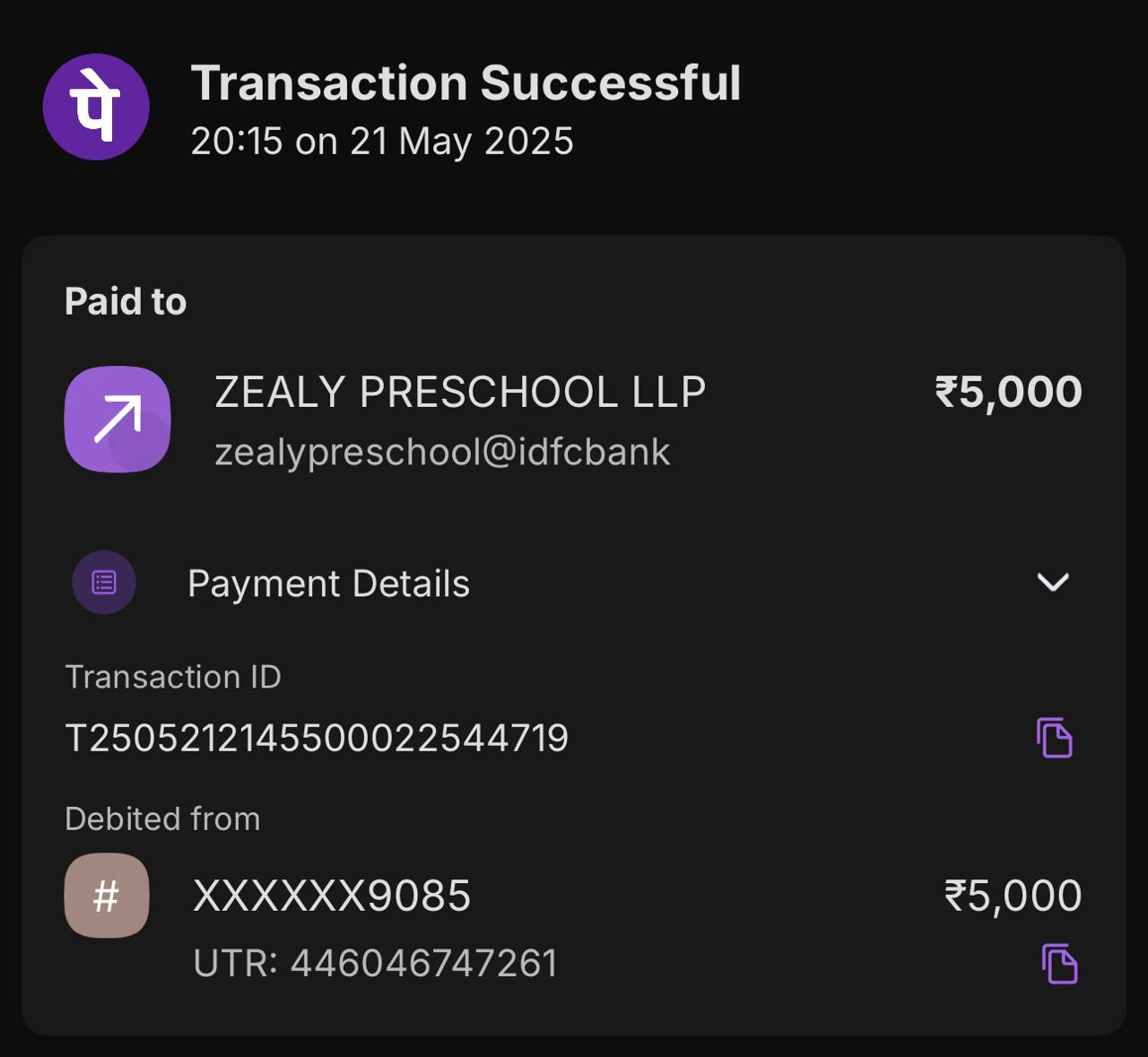Click the Debited from label
This screenshot has width=1148, height=1057.
(162, 819)
